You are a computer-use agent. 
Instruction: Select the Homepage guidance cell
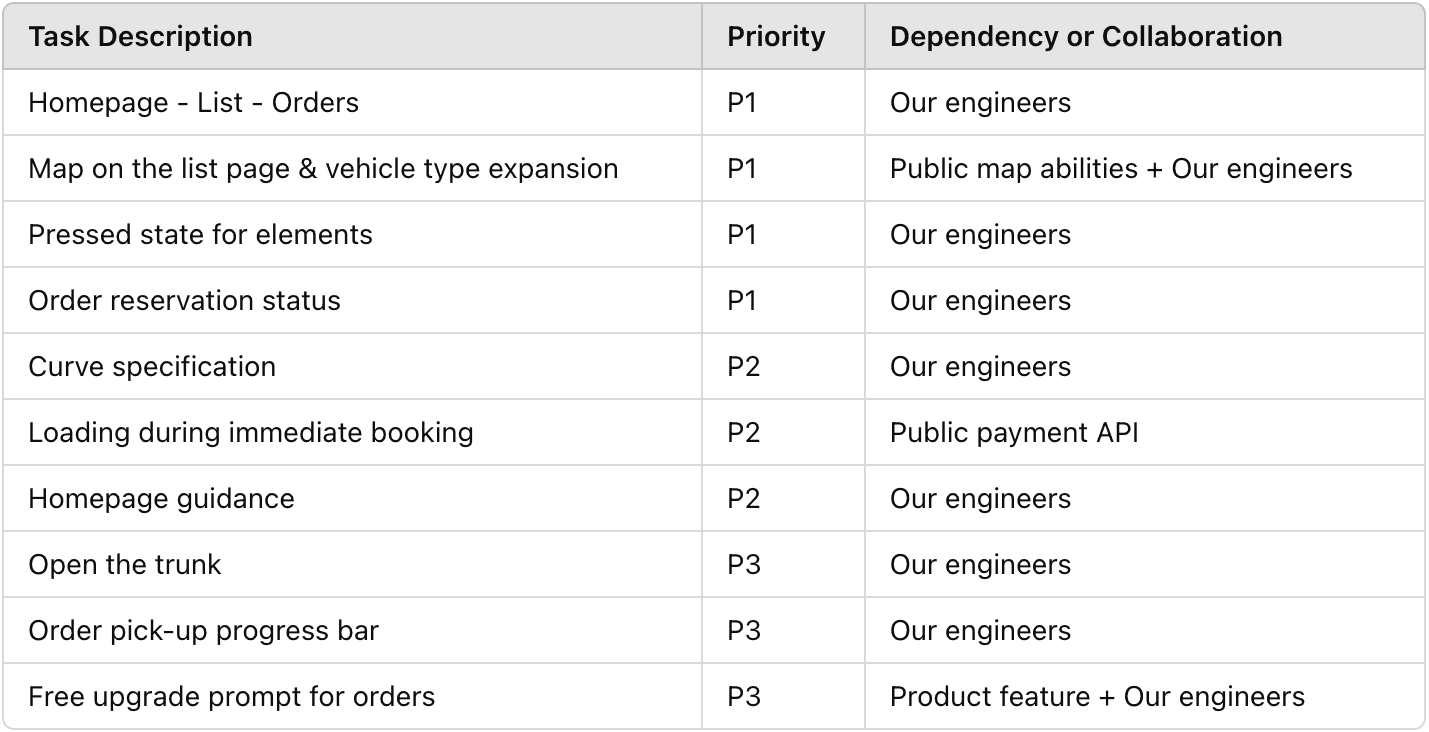click(x=352, y=498)
